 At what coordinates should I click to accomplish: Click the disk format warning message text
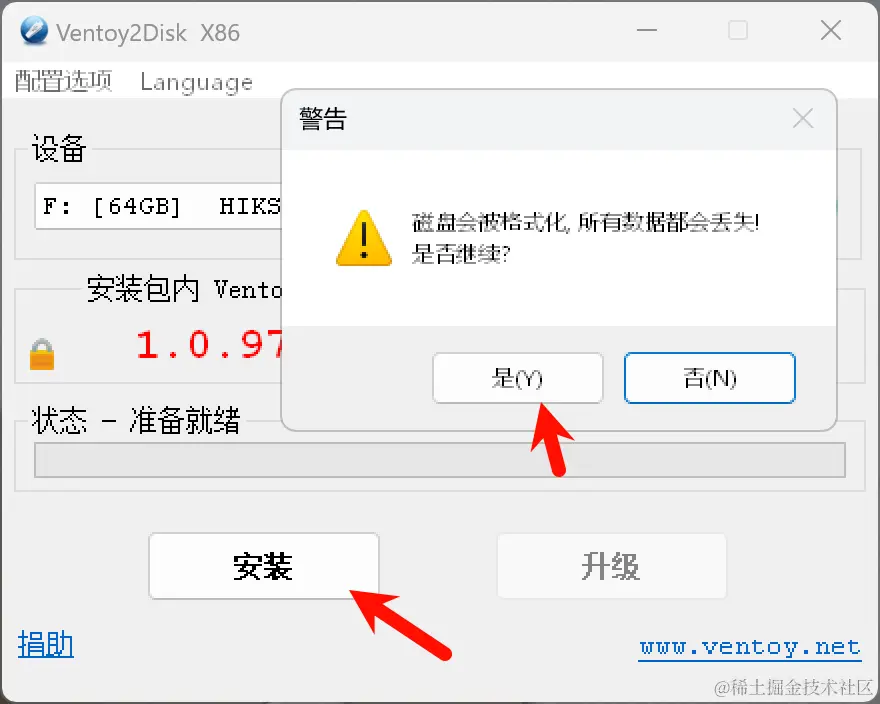(x=585, y=238)
